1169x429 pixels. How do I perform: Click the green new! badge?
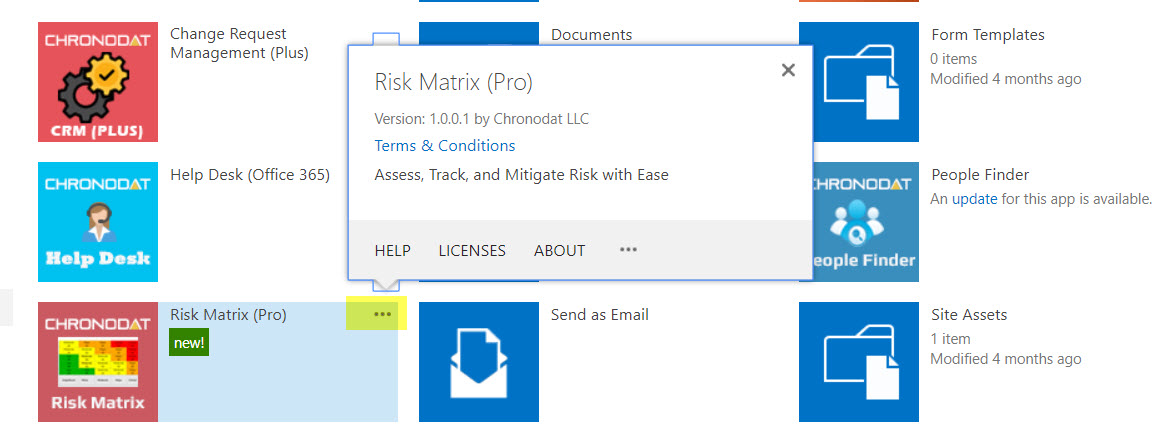189,343
